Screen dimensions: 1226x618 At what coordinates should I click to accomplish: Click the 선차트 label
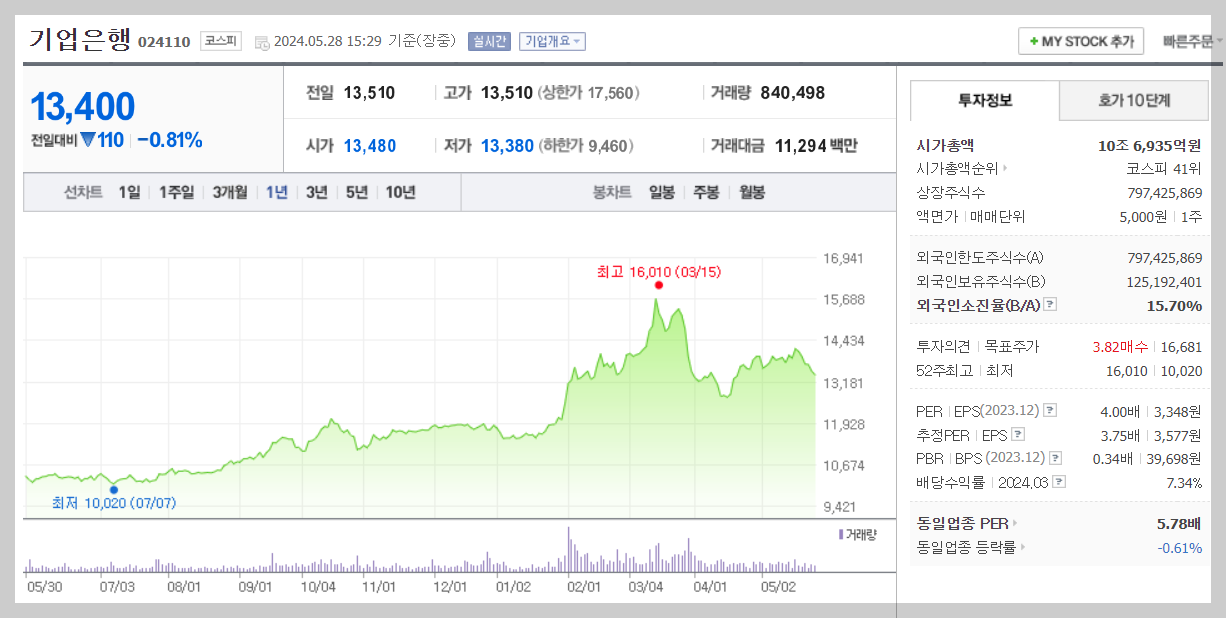[83, 192]
